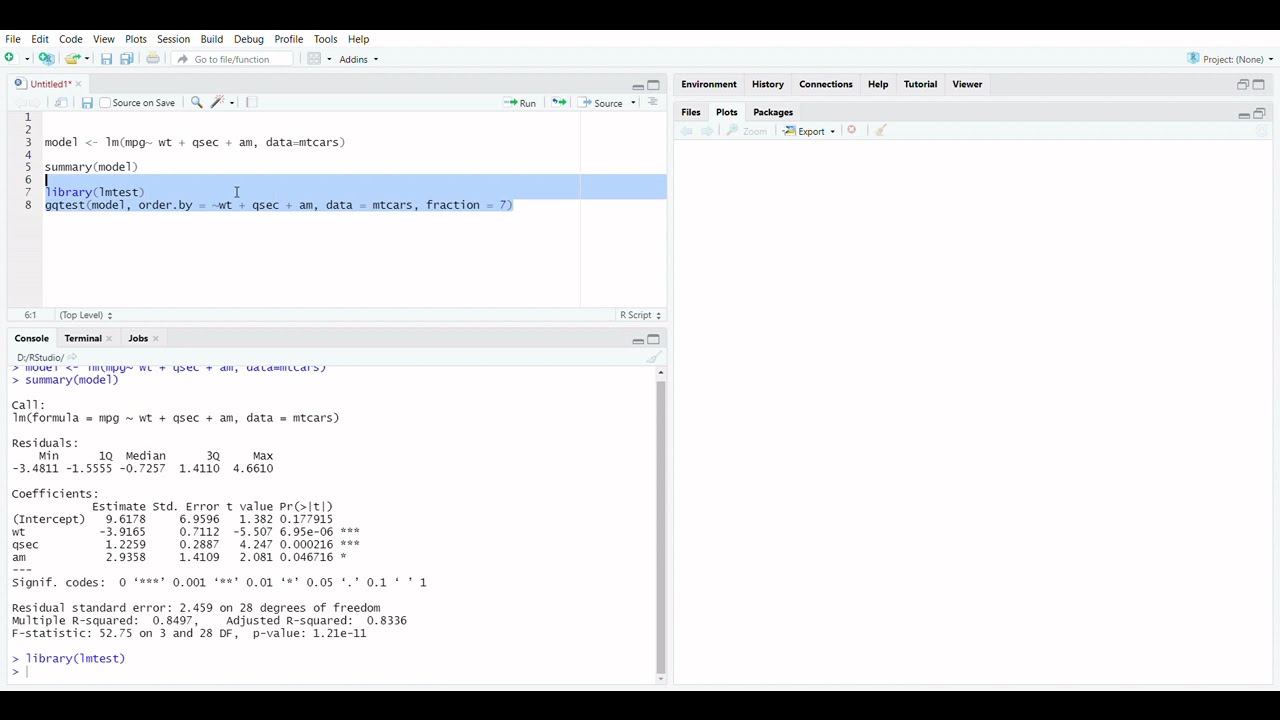1280x720 pixels.
Task: Switch to the Console tab
Action: [32, 338]
